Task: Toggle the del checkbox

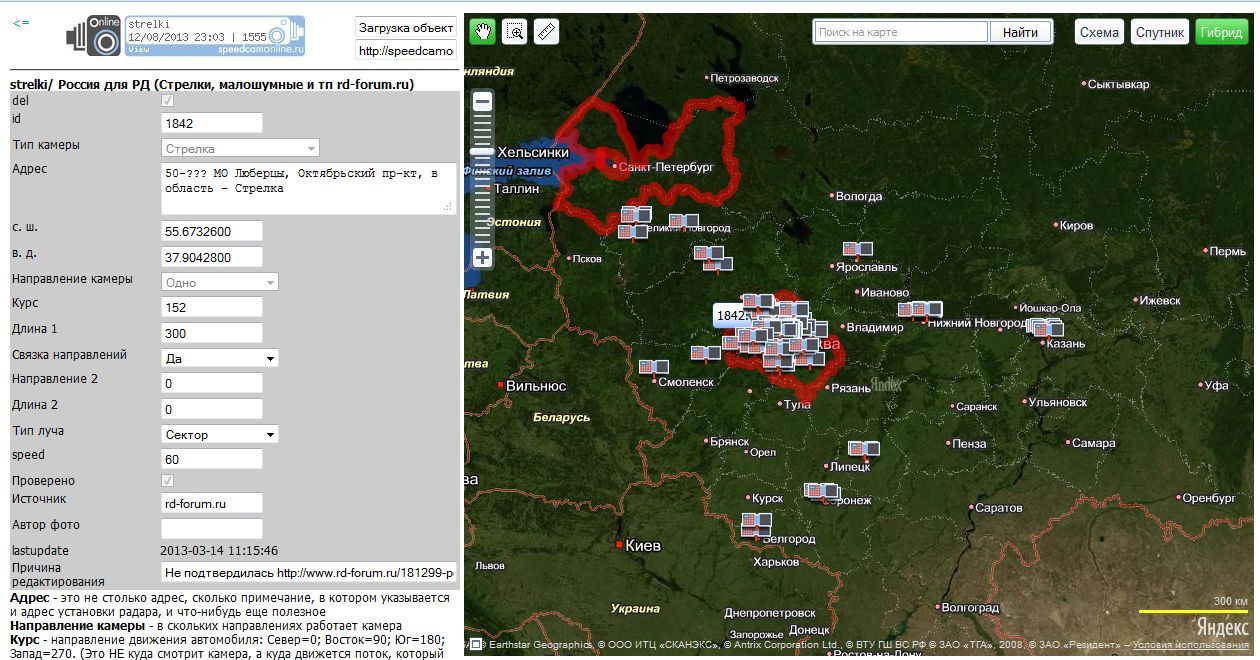Action: click(167, 101)
